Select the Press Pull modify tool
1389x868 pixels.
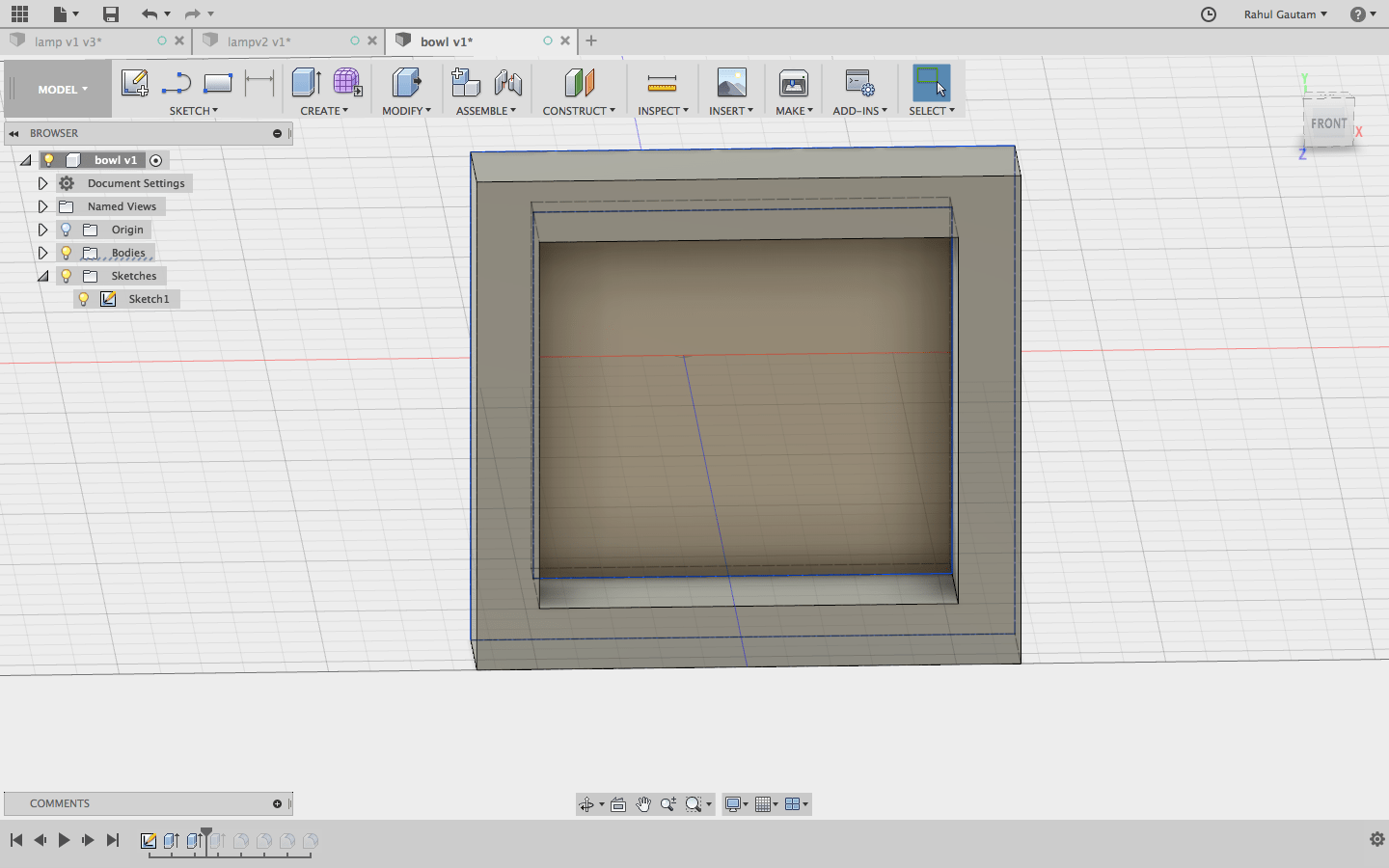click(x=406, y=83)
